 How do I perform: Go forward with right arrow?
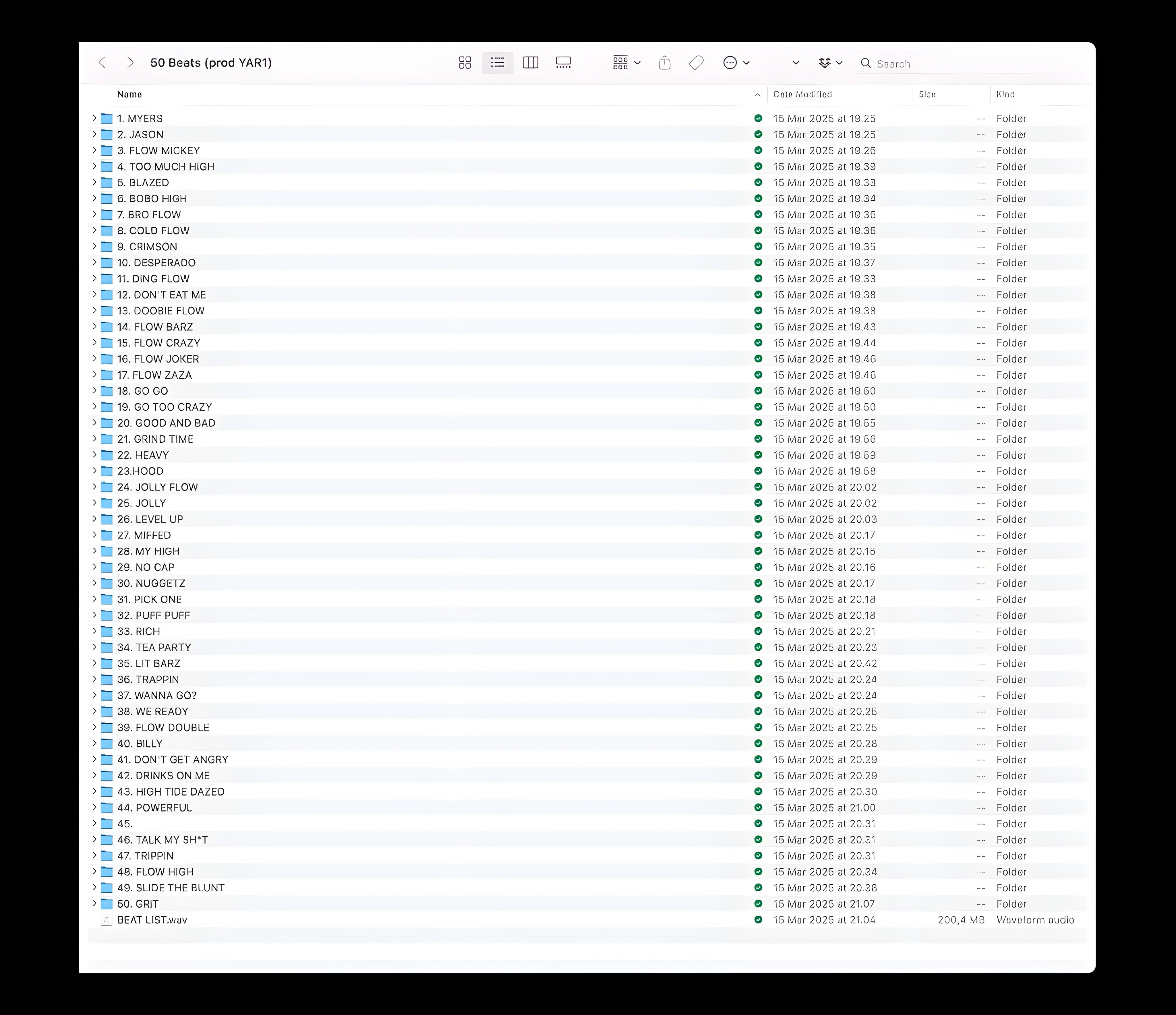[x=130, y=63]
